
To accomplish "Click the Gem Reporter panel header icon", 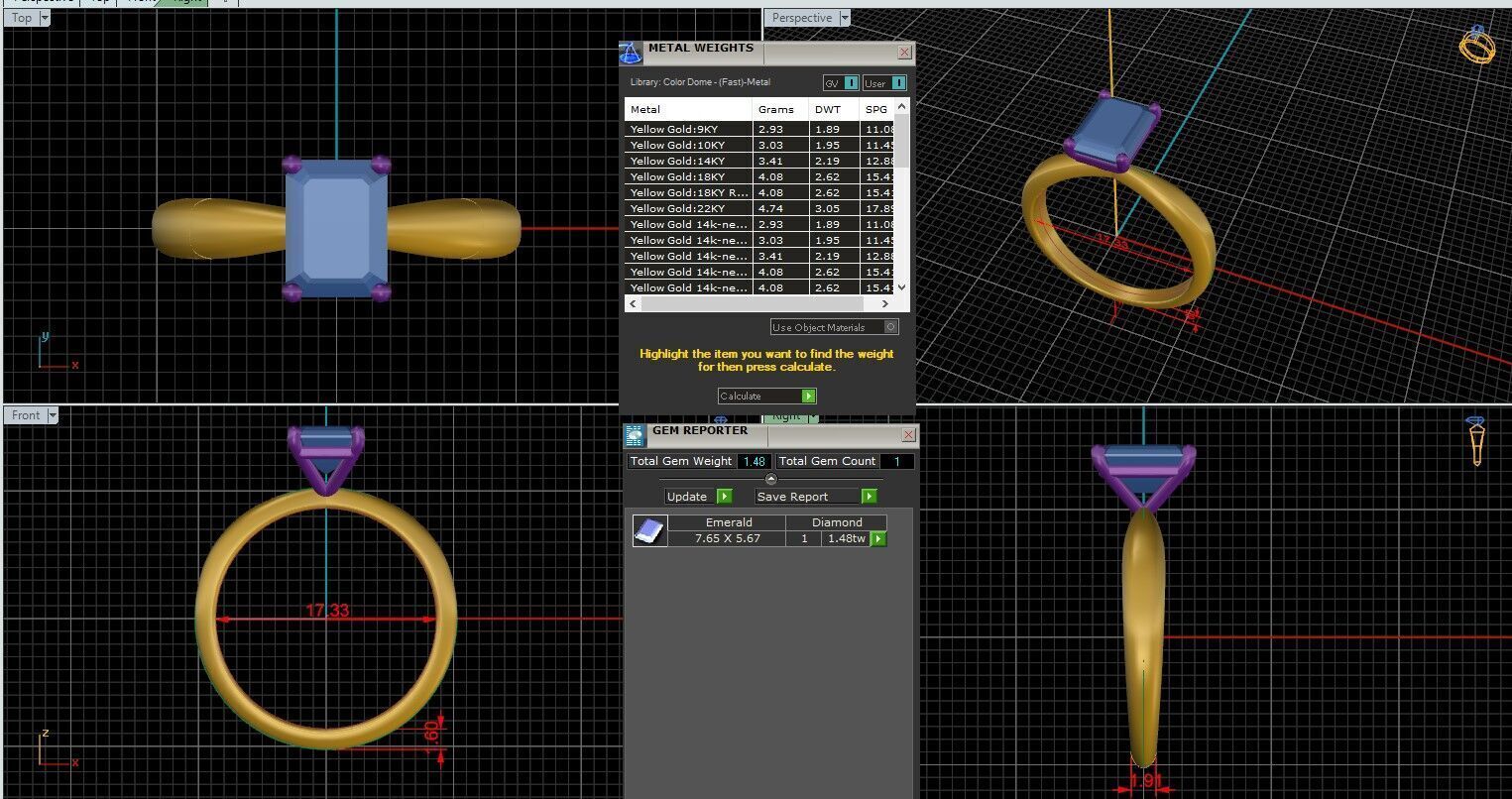I will pyautogui.click(x=635, y=435).
